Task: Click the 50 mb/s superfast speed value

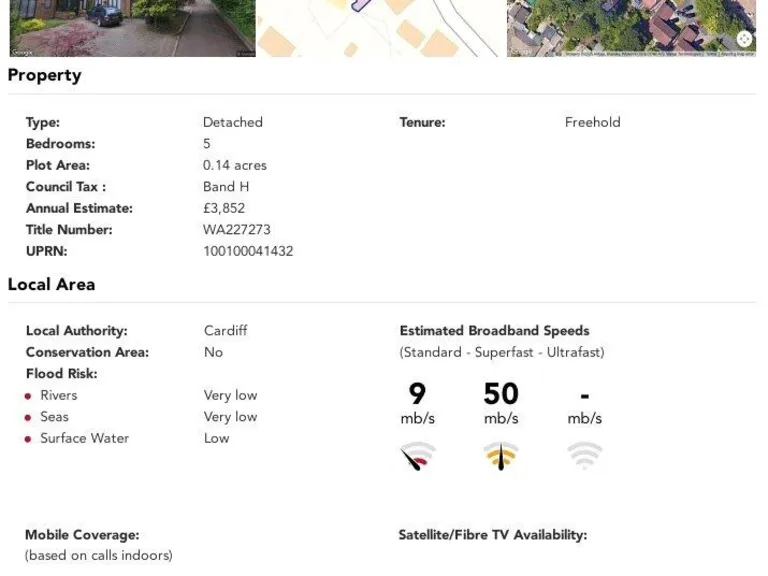Action: point(501,394)
